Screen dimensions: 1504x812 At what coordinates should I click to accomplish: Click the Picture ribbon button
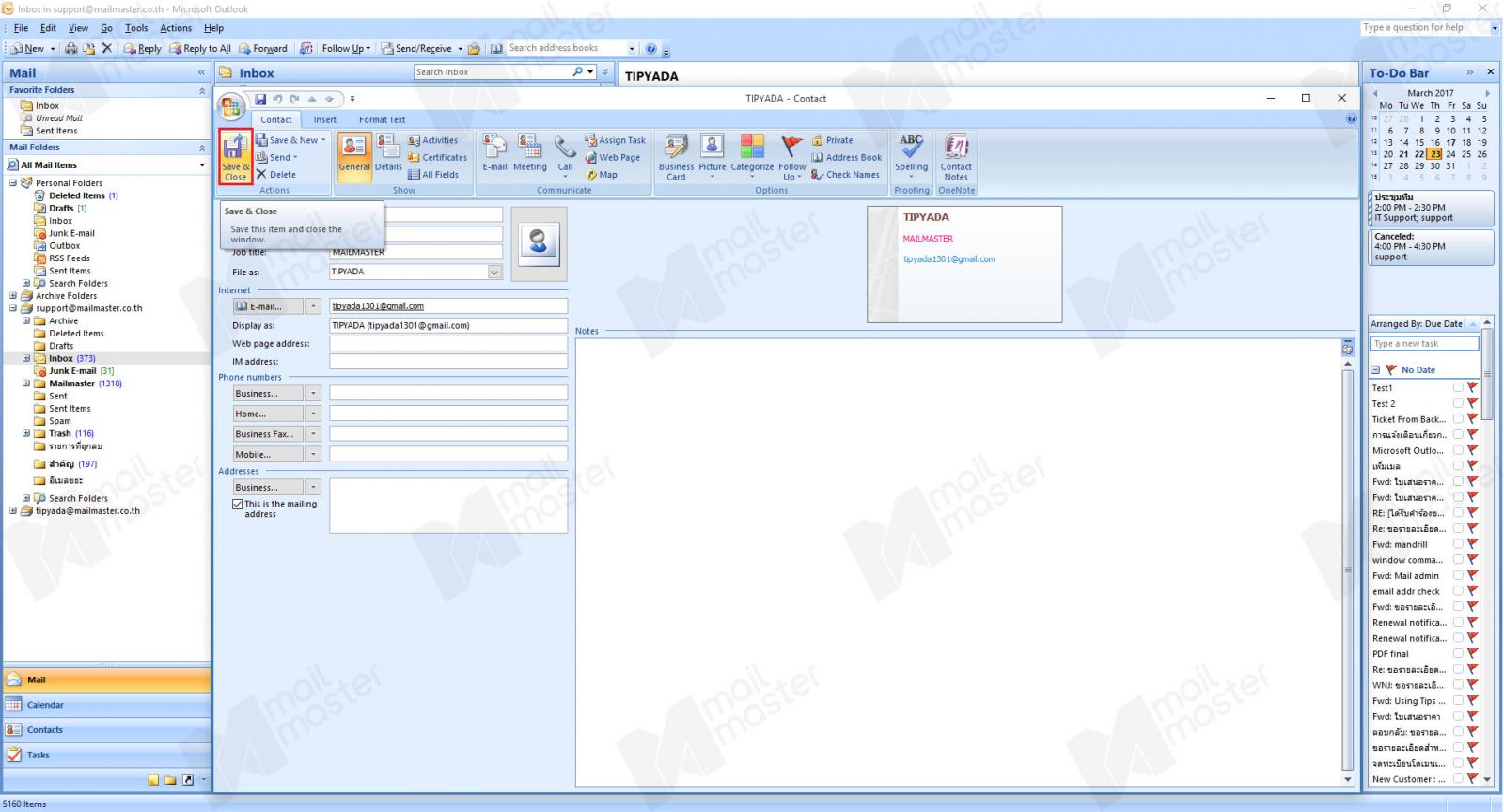713,155
